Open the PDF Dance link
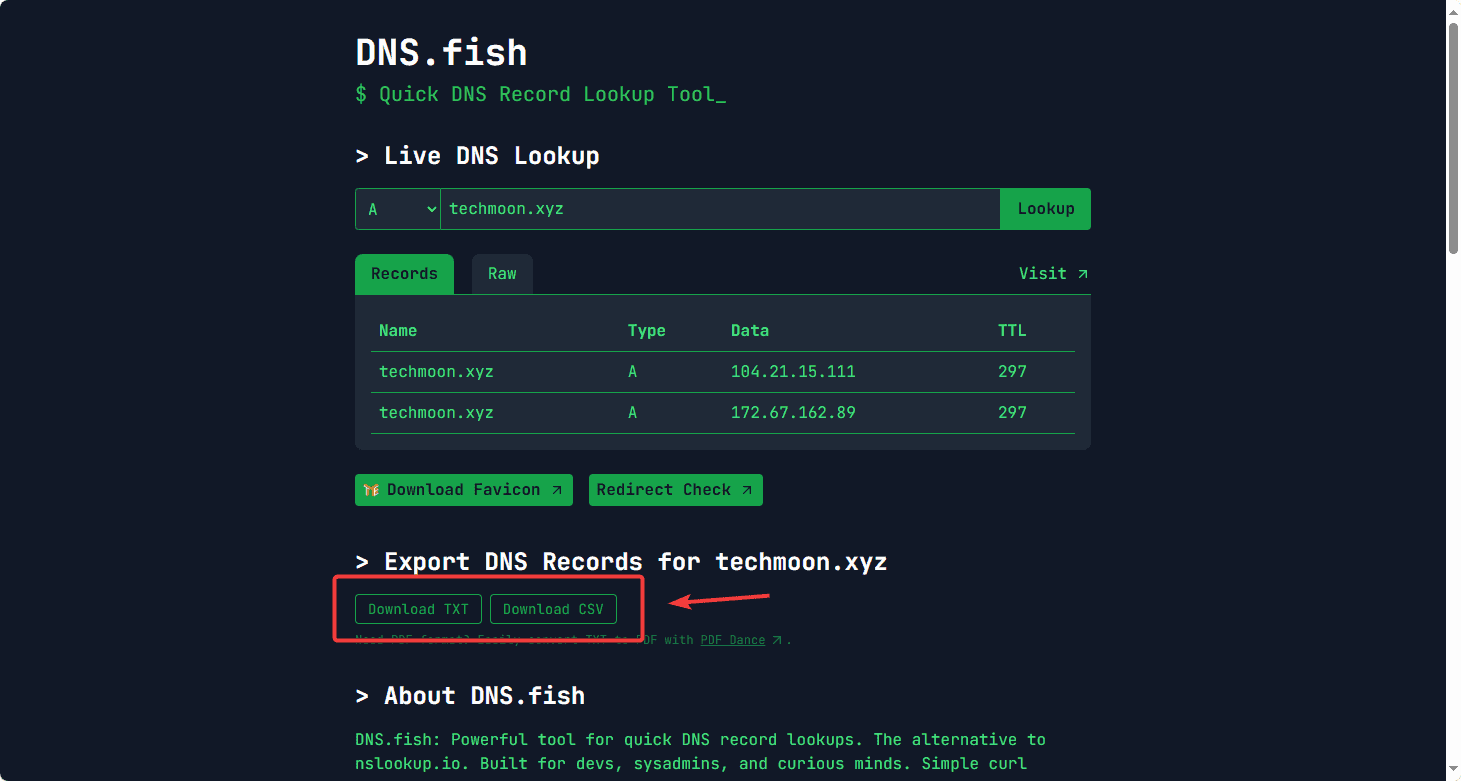 741,640
